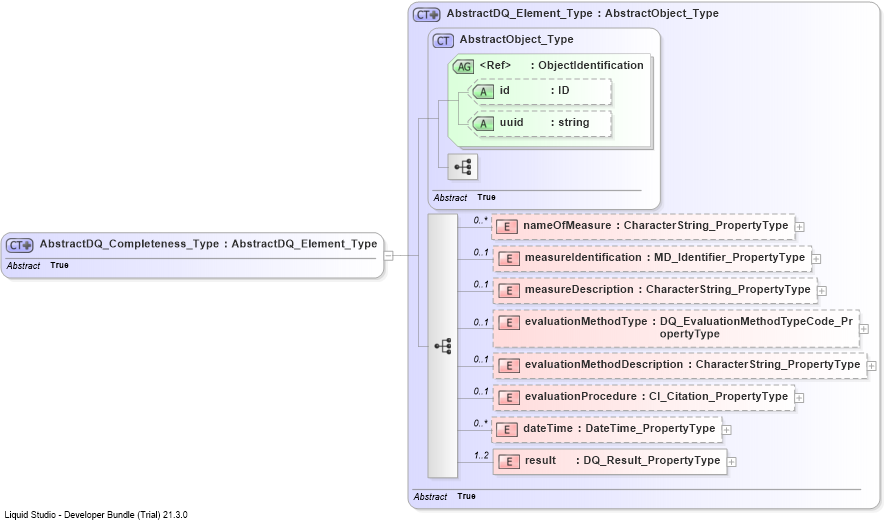Viewport: 884px width, 520px height.
Task: Select evaluationProcedure : CI_Citation_PropertyType label
Action: (x=656, y=396)
